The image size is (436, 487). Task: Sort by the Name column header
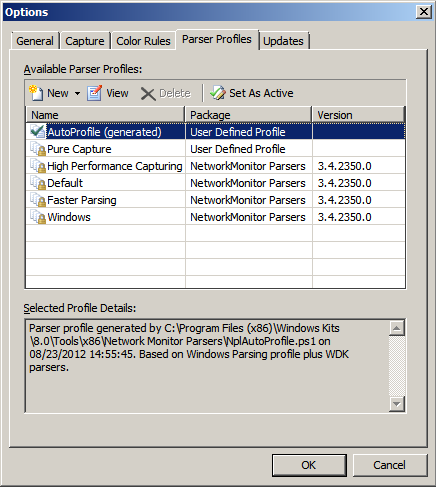click(x=105, y=115)
